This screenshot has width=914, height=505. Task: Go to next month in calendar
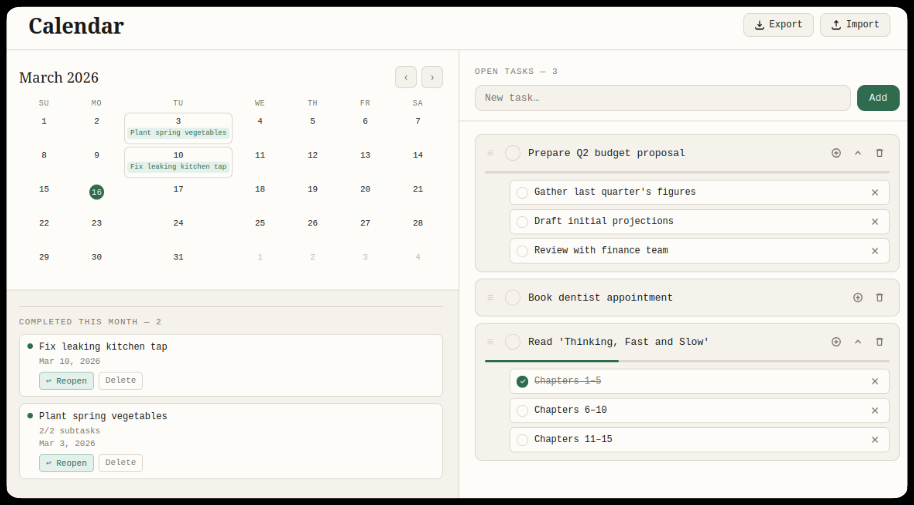click(x=432, y=77)
